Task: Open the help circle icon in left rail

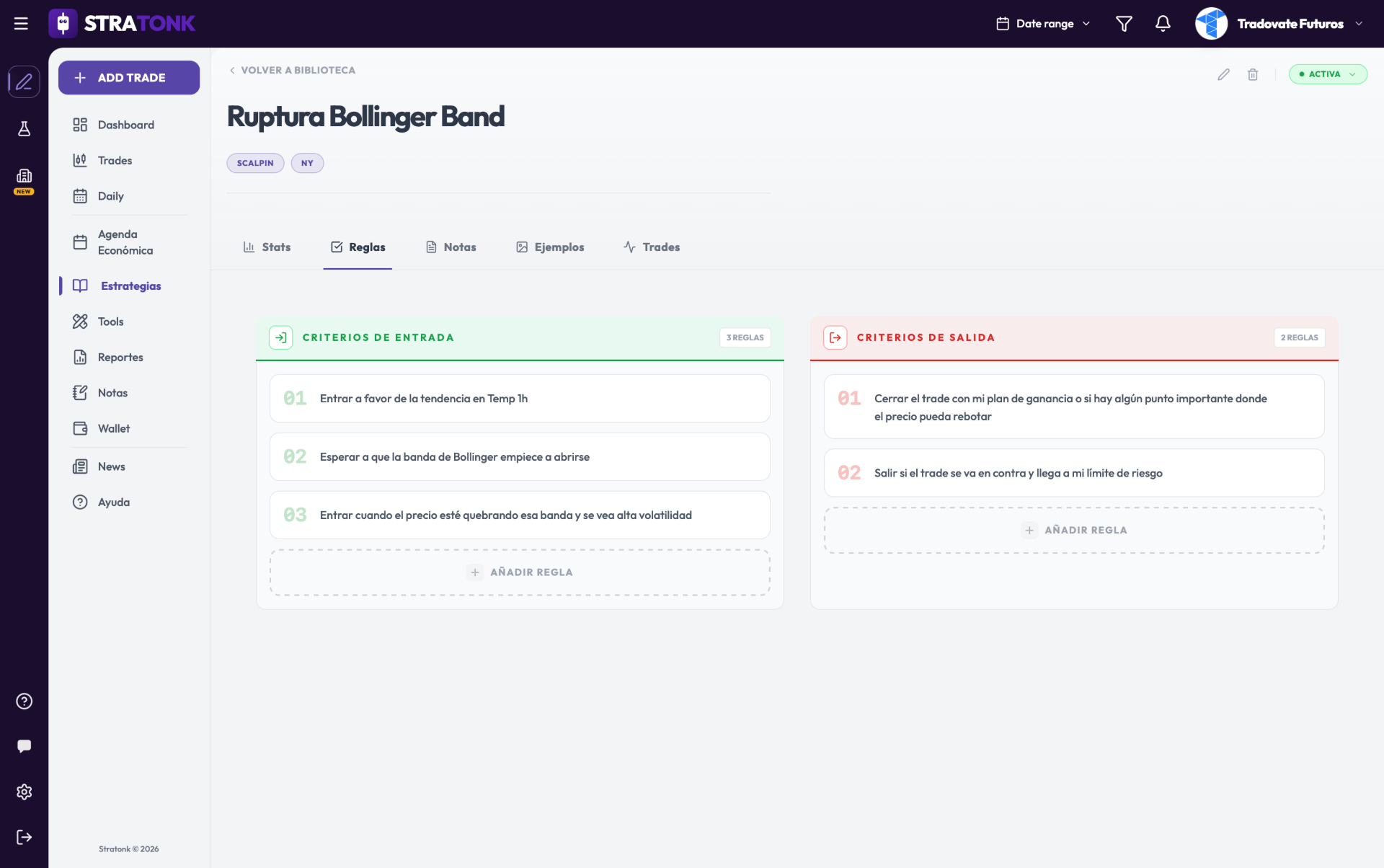Action: click(x=24, y=701)
